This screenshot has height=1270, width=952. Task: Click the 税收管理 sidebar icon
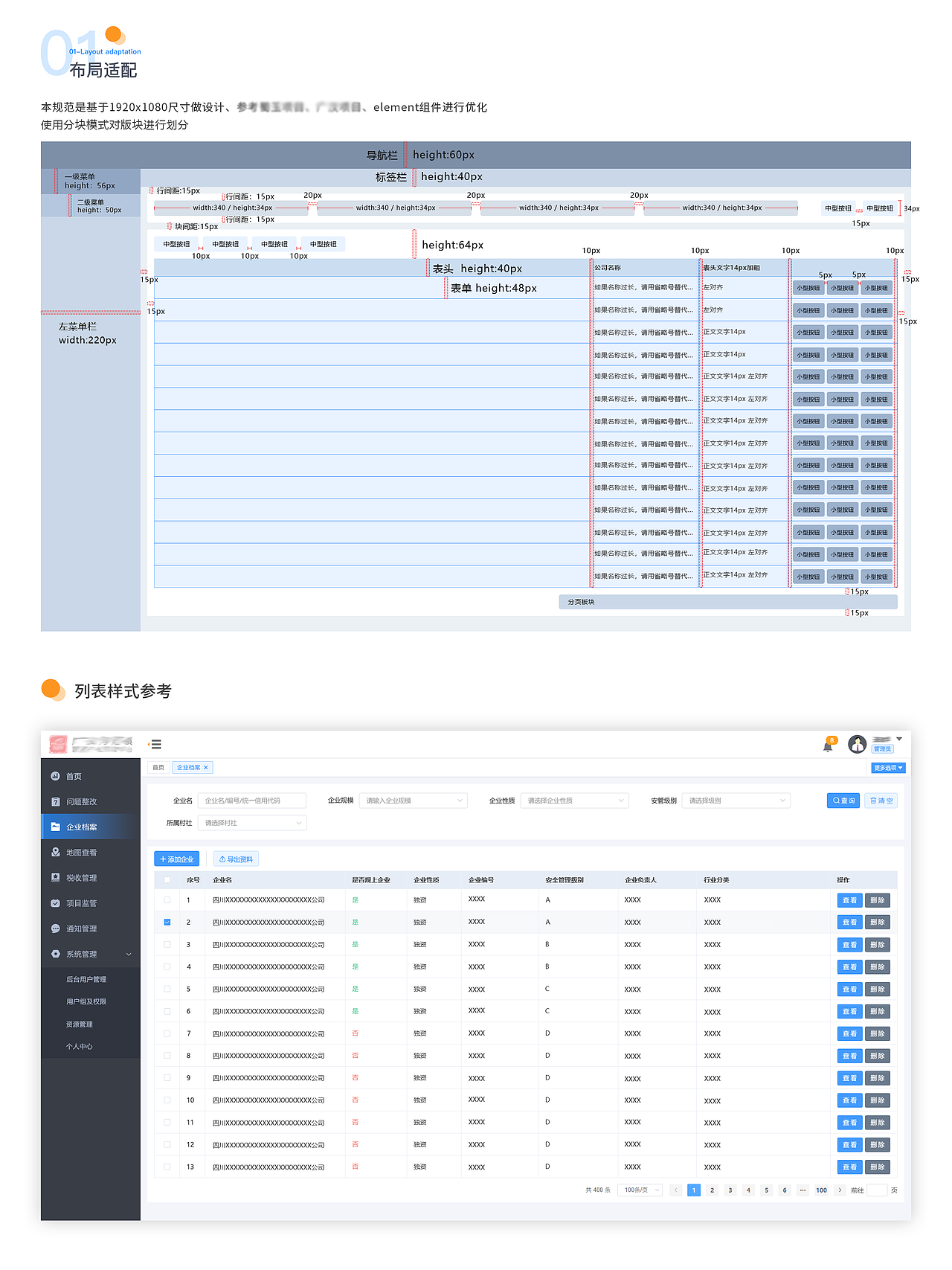[55, 878]
